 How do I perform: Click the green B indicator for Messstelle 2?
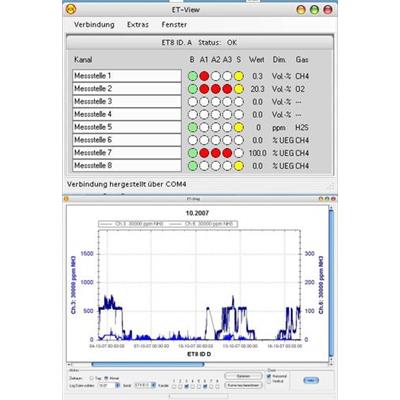point(193,89)
